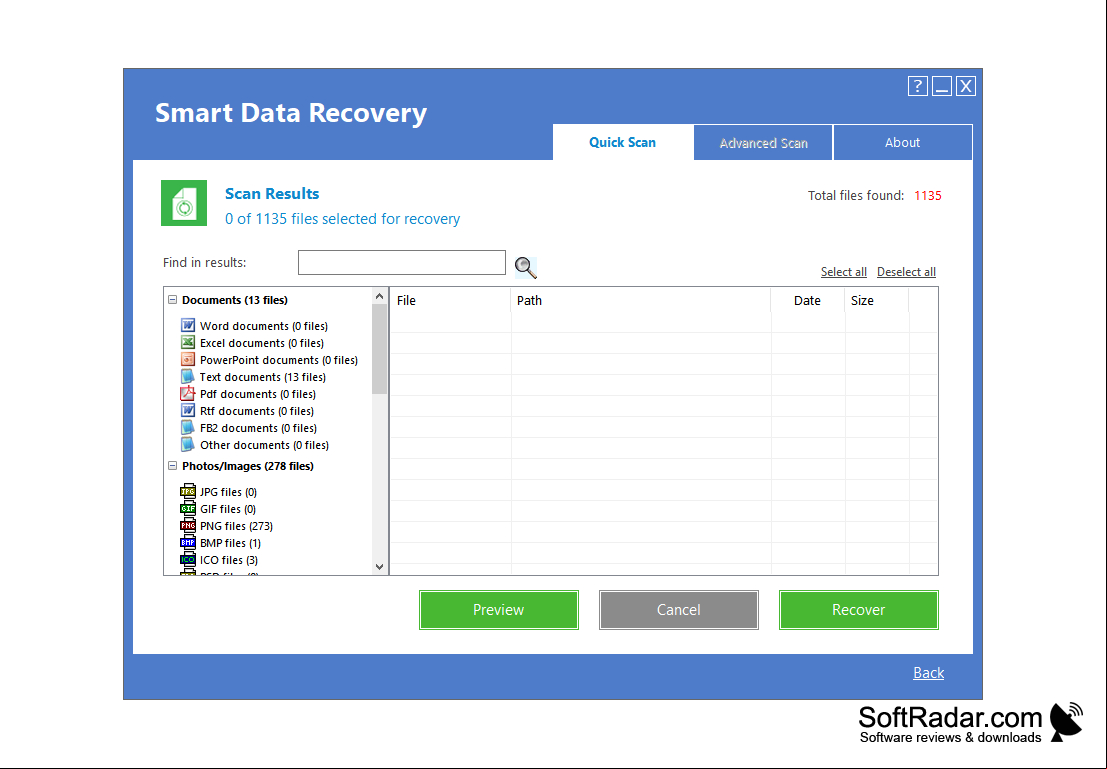1107x769 pixels.
Task: Click the tree scrollbar up arrow
Action: (379, 297)
